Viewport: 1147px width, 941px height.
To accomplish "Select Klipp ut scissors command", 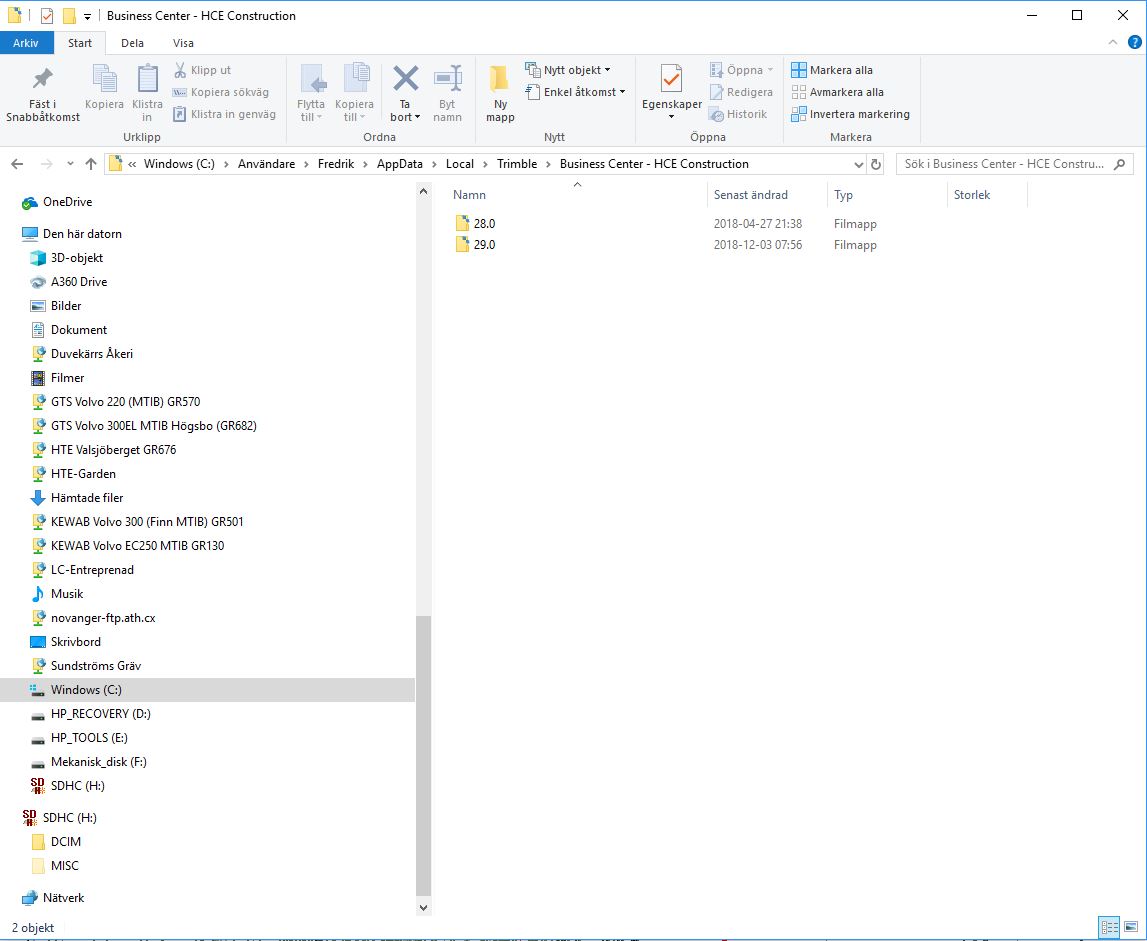I will [x=202, y=70].
